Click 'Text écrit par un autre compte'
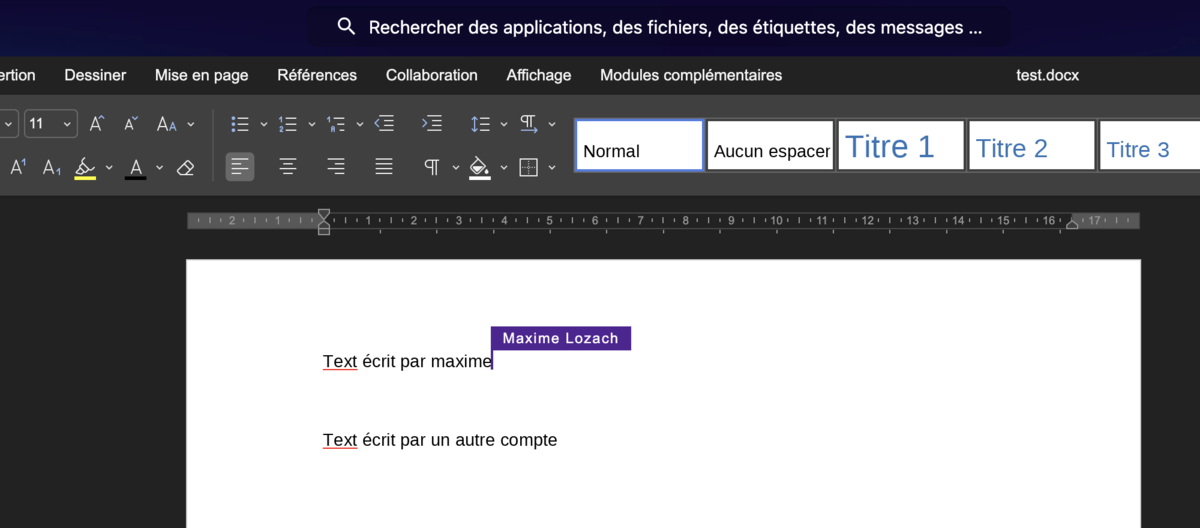The height and width of the screenshot is (528, 1200). (440, 440)
